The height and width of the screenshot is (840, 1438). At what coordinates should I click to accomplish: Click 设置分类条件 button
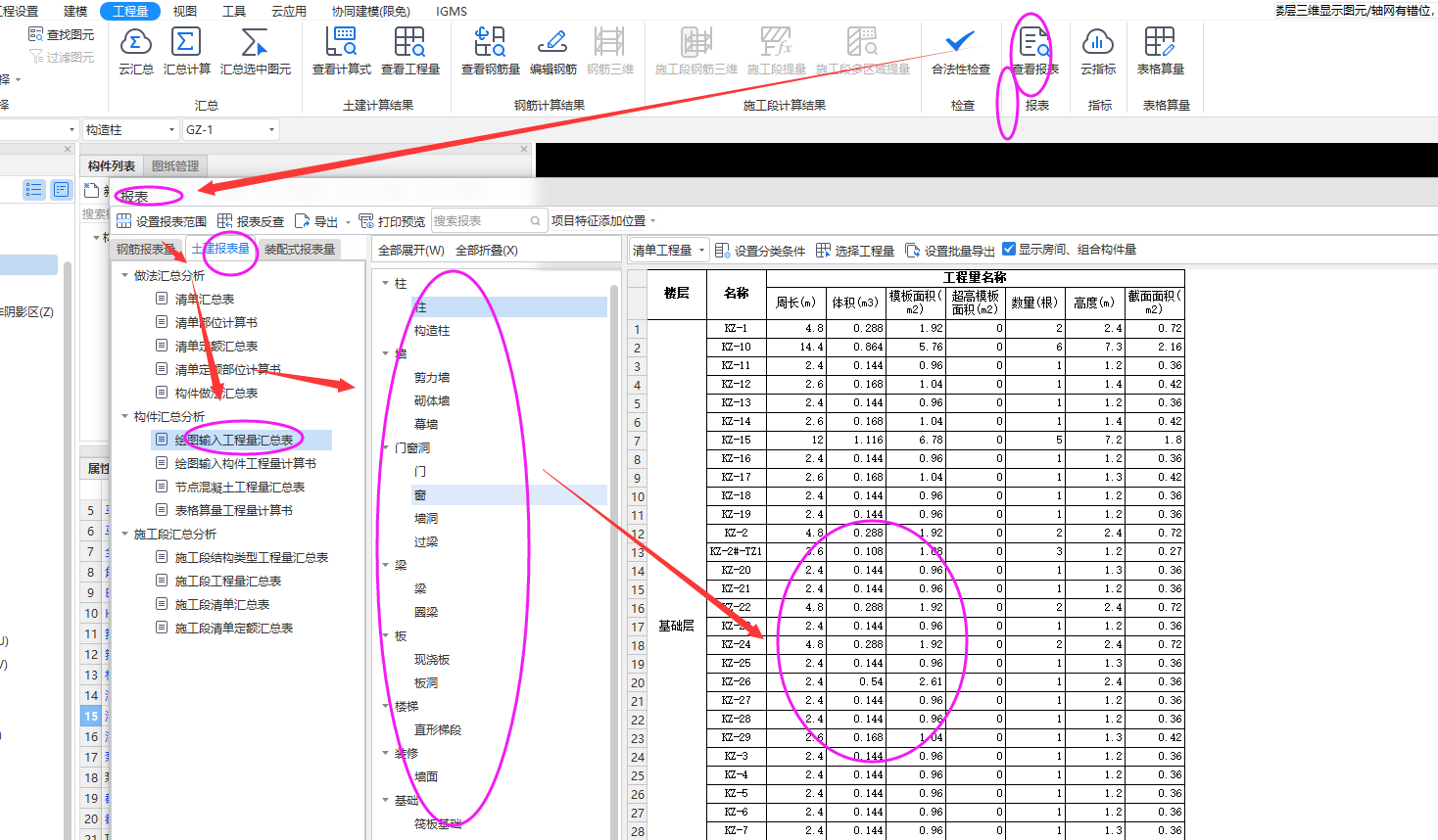(x=760, y=251)
